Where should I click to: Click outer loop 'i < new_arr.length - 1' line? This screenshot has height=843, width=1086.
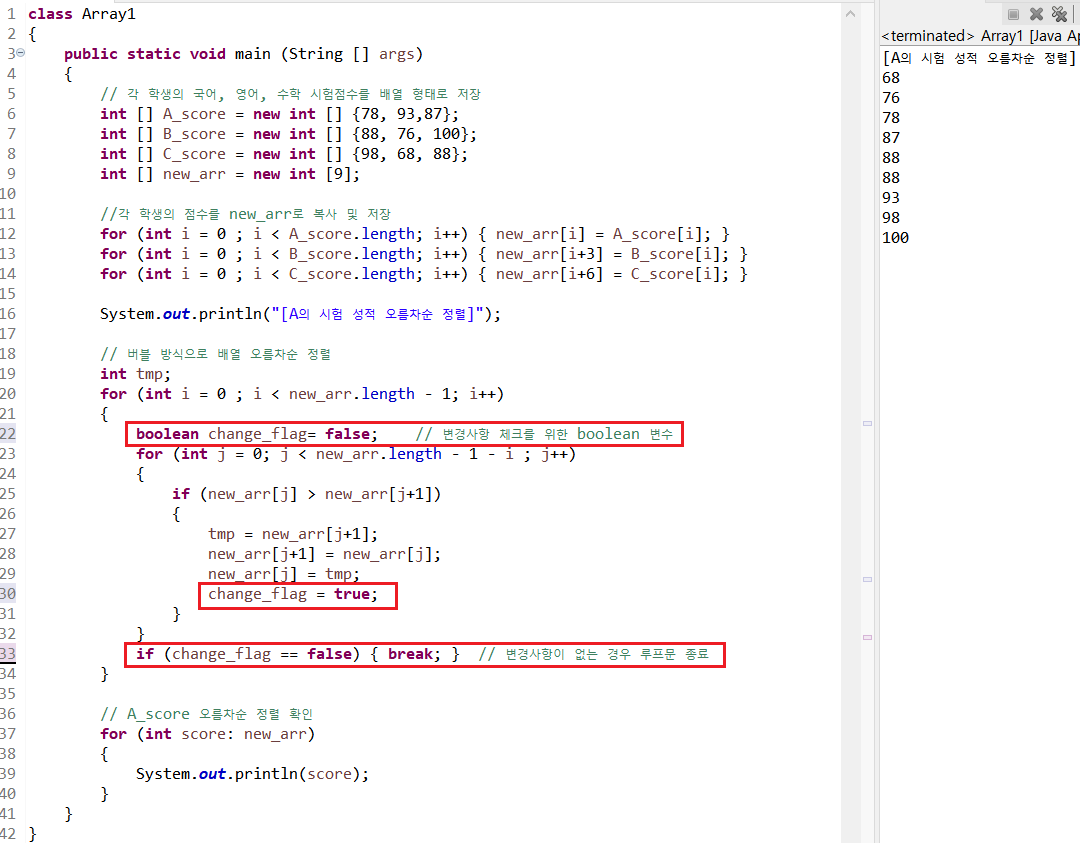pyautogui.click(x=302, y=394)
